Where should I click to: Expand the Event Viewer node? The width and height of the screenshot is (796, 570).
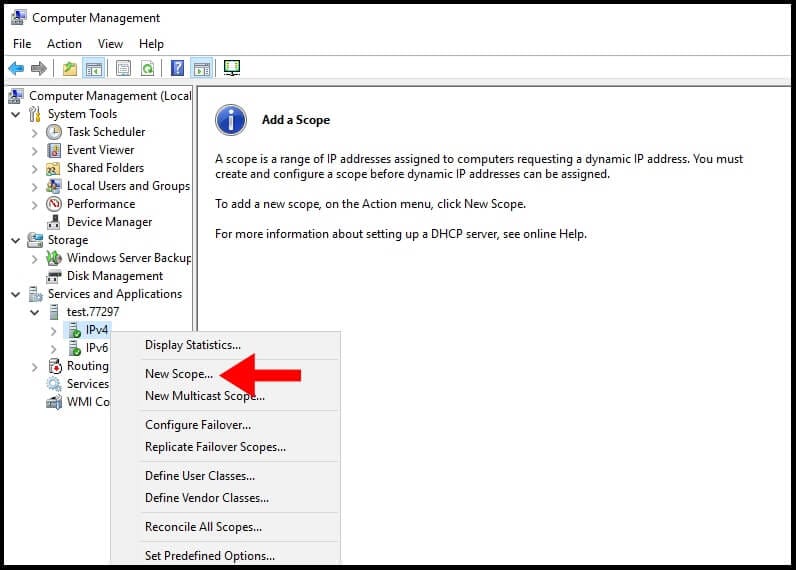point(35,151)
